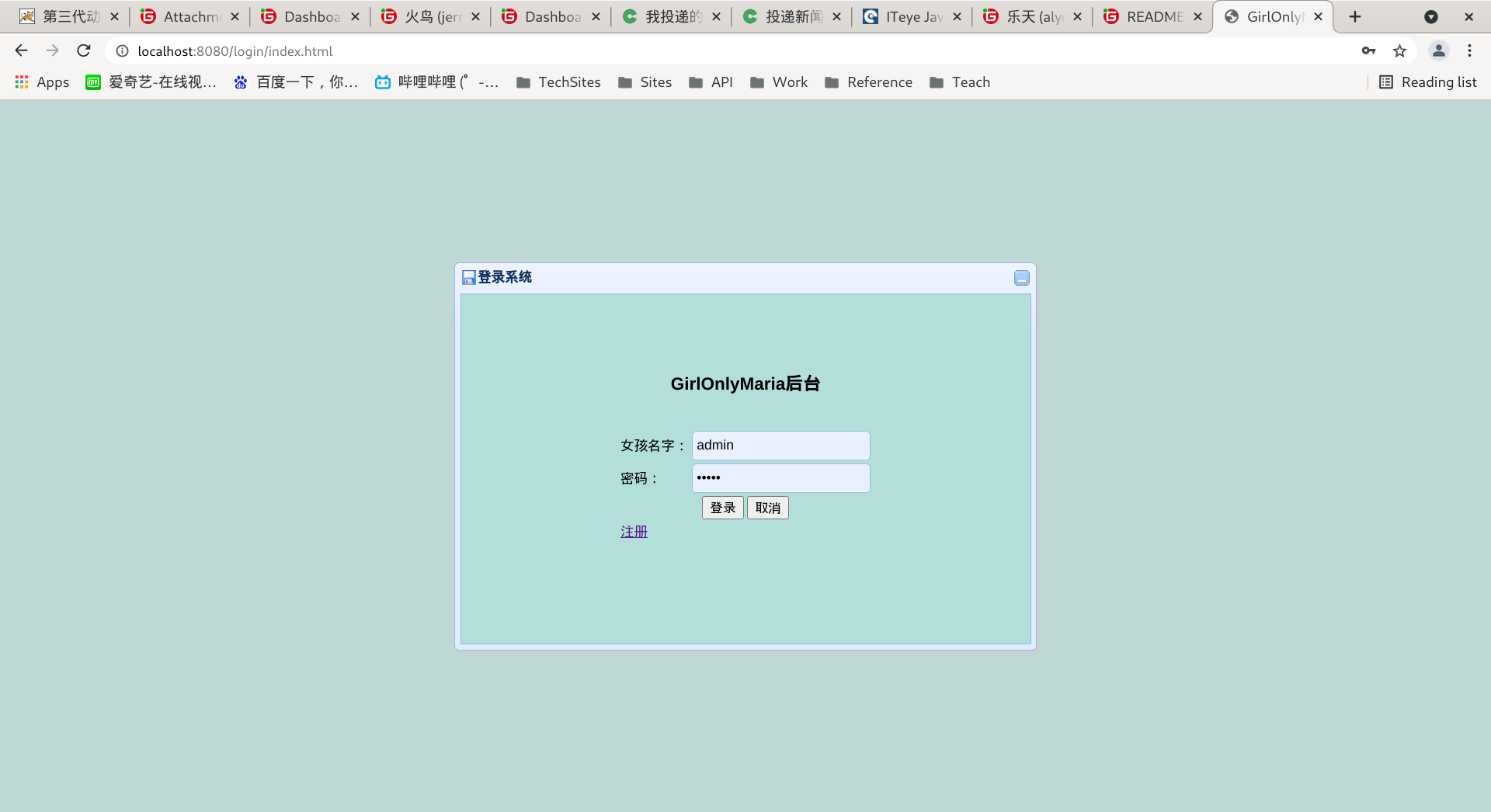Open saved password key icon
The height and width of the screenshot is (812, 1491).
(x=1368, y=50)
